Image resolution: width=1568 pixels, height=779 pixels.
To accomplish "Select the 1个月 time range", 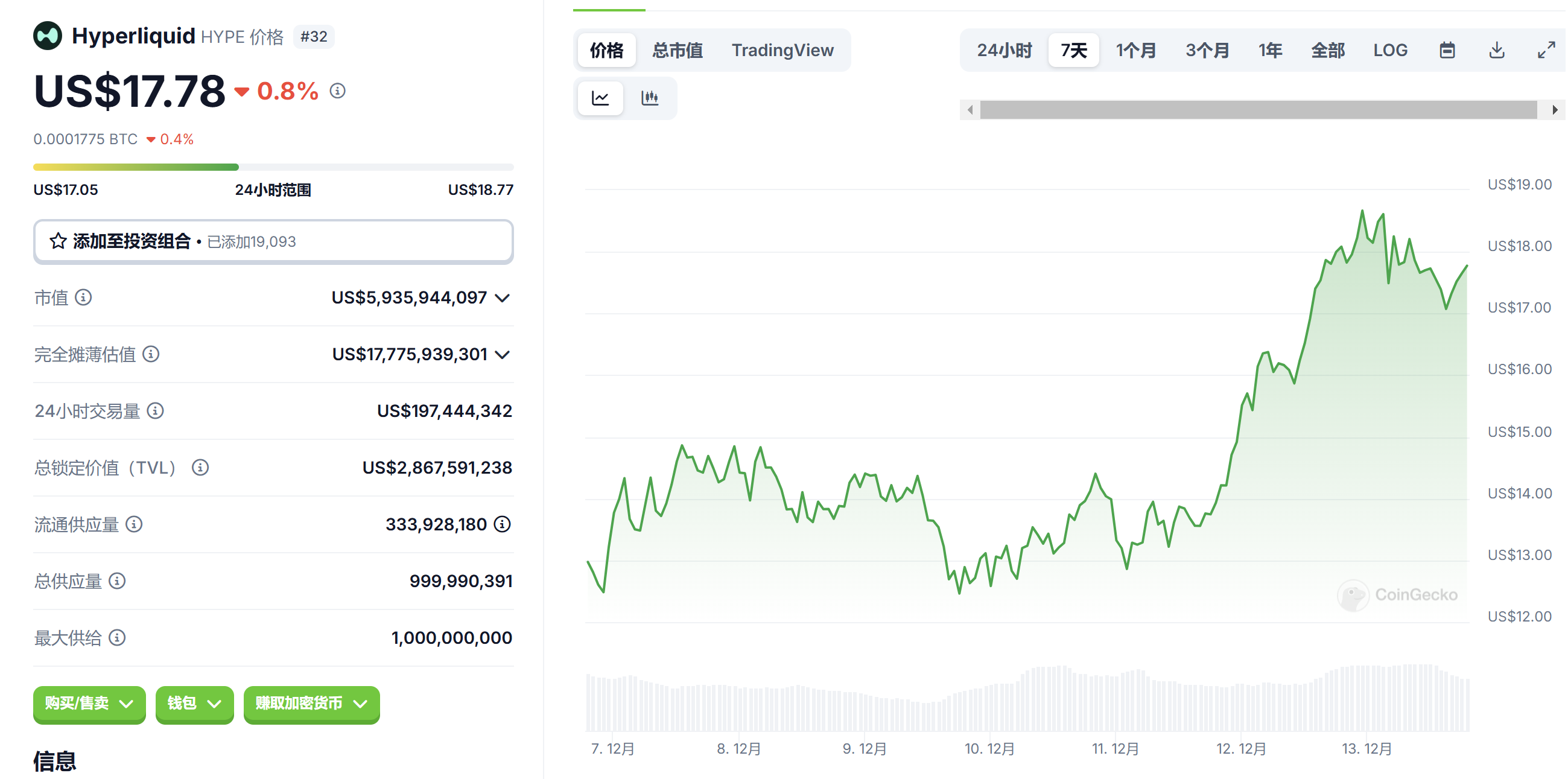I will point(1135,51).
